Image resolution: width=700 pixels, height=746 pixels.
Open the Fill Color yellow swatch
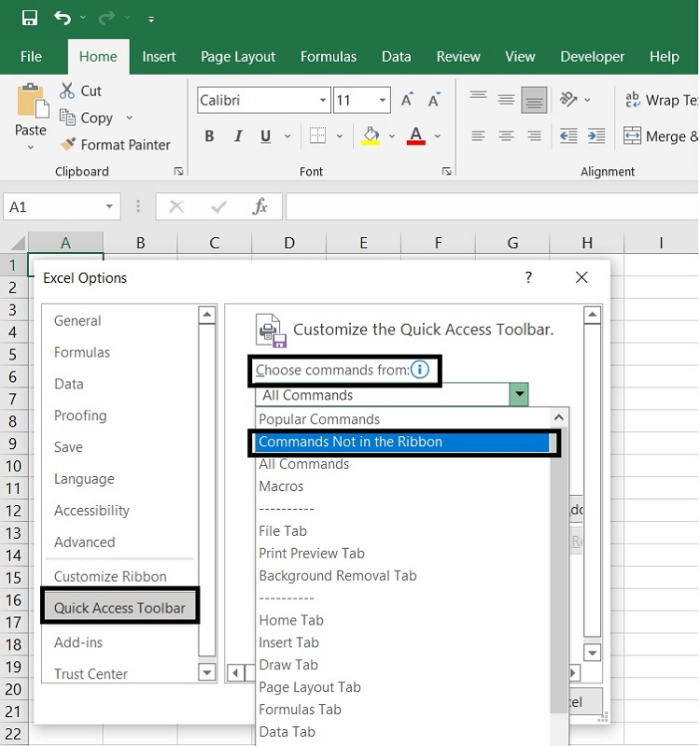click(371, 137)
